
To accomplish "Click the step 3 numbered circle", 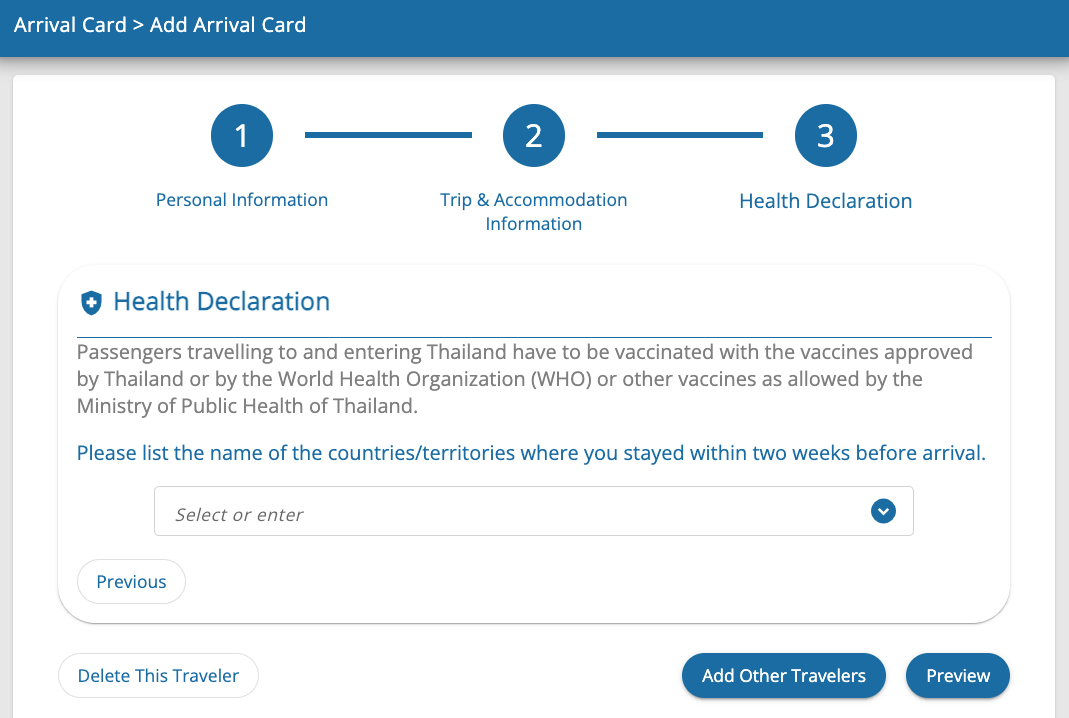I will point(825,135).
